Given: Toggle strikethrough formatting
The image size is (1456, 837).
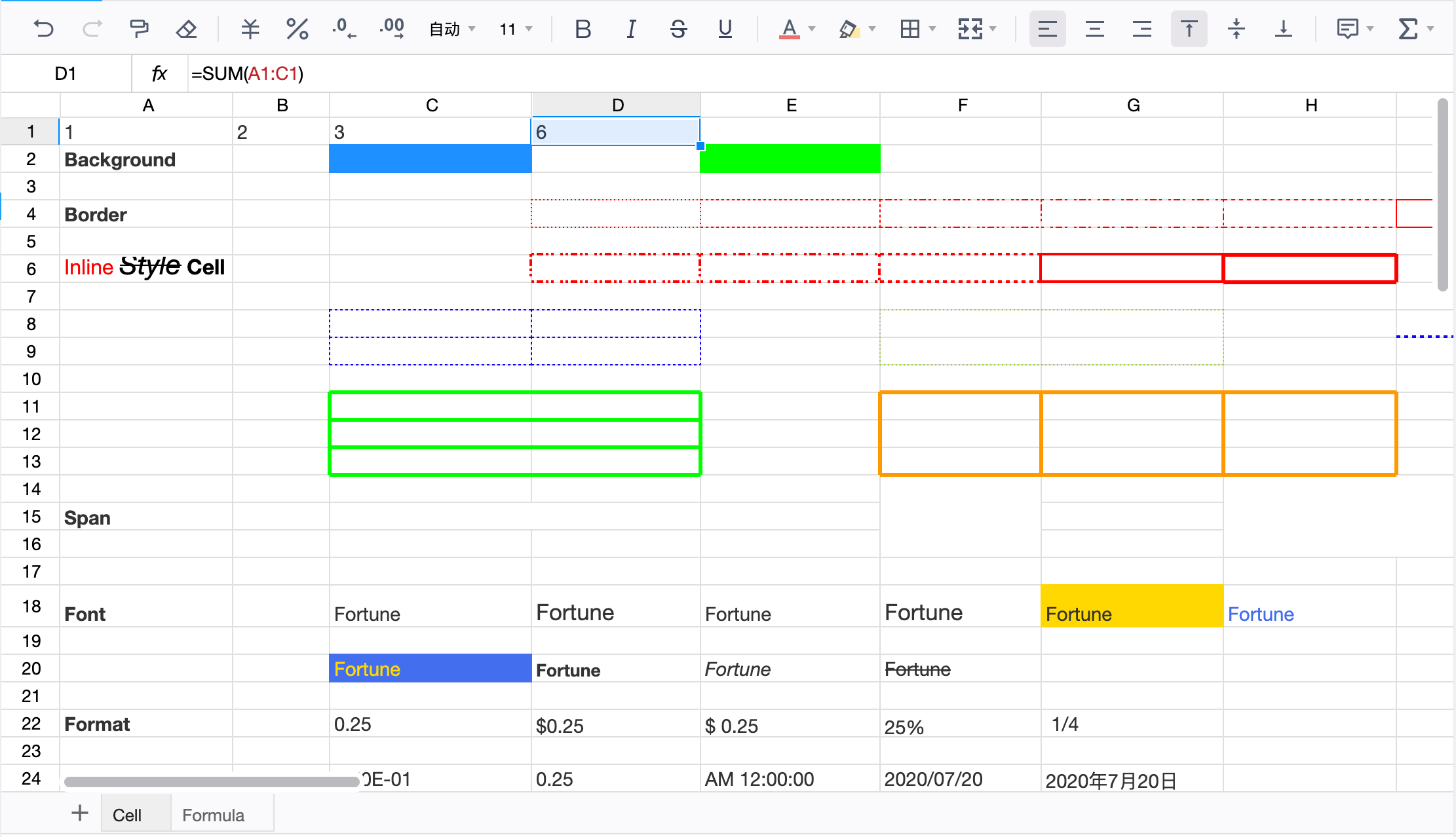Looking at the screenshot, I should (678, 29).
